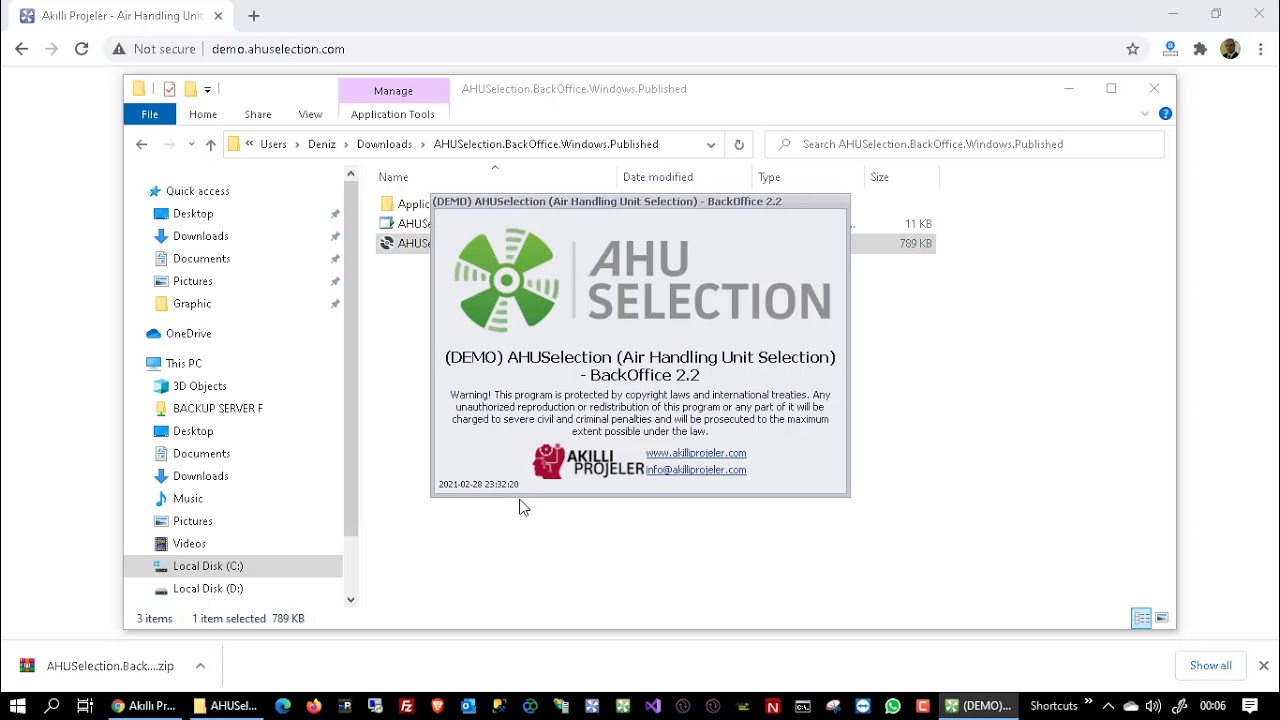The image size is (1280, 720).
Task: Select the Application Tools ribbon tab
Action: coord(393,114)
